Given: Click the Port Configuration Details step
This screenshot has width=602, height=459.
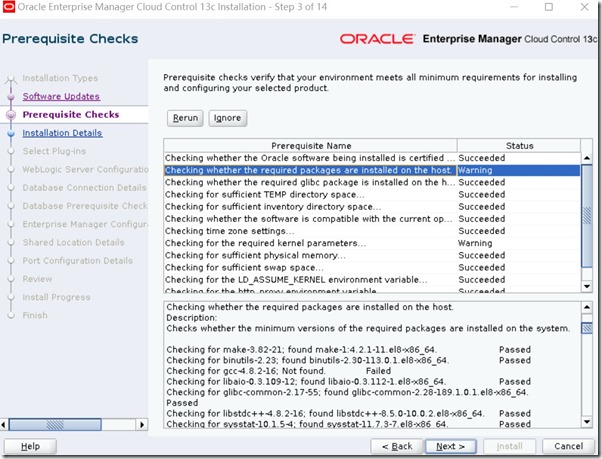Looking at the screenshot, I should tap(78, 261).
